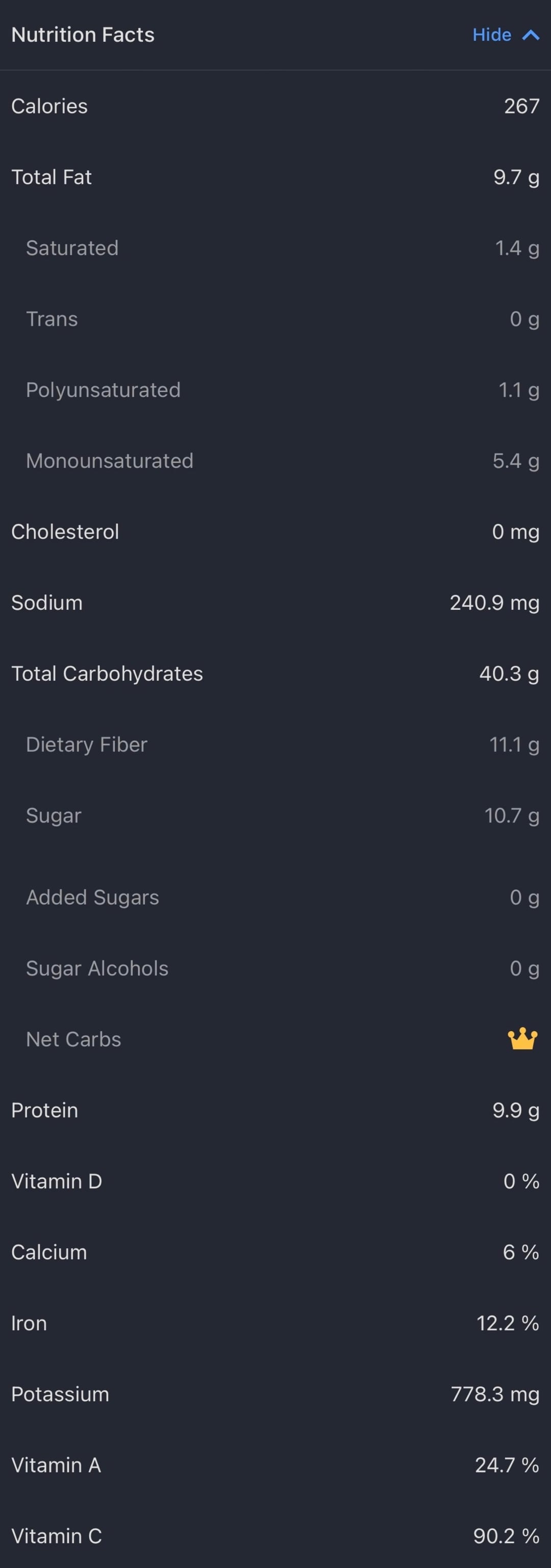Collapse nutrition facts with chevron arrow
The width and height of the screenshot is (551, 1568).
coord(531,35)
